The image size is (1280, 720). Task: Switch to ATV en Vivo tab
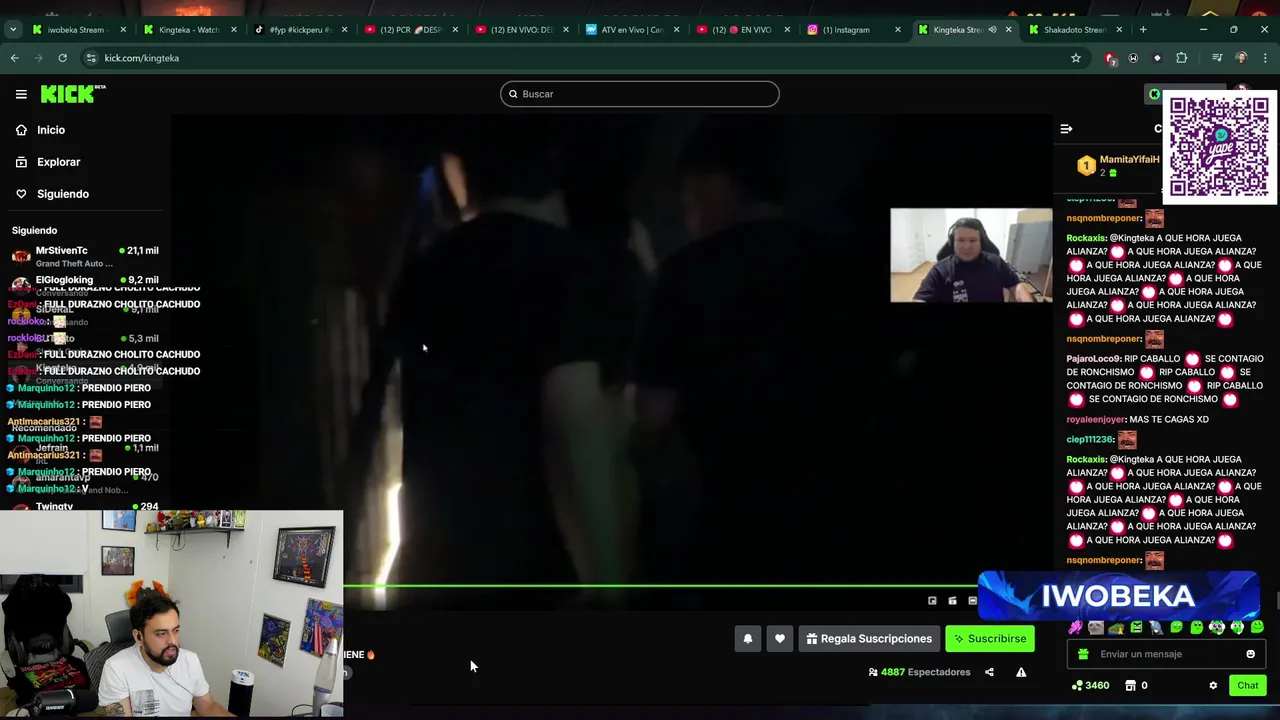tap(632, 30)
